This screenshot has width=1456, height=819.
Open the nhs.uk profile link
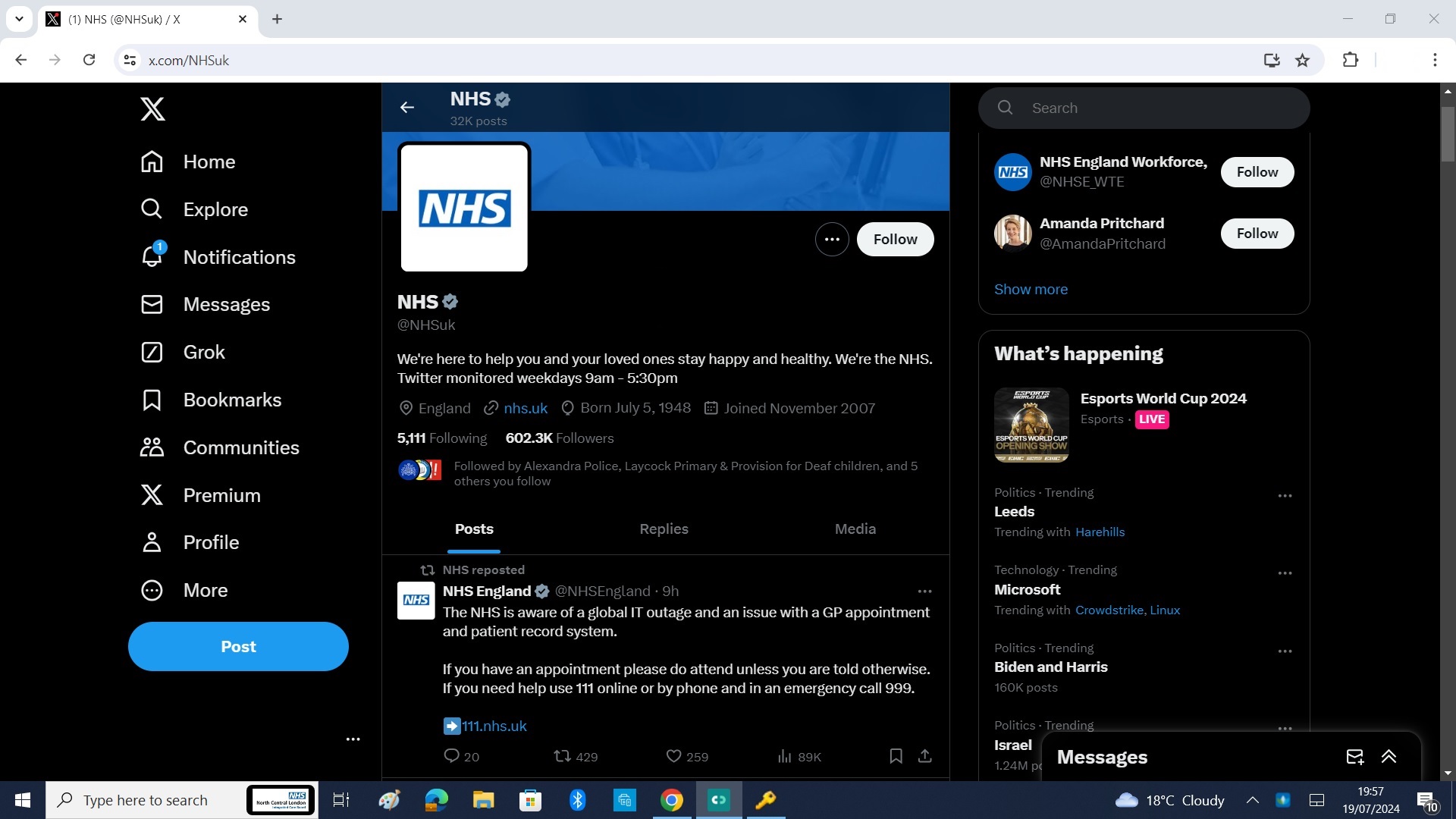point(525,408)
